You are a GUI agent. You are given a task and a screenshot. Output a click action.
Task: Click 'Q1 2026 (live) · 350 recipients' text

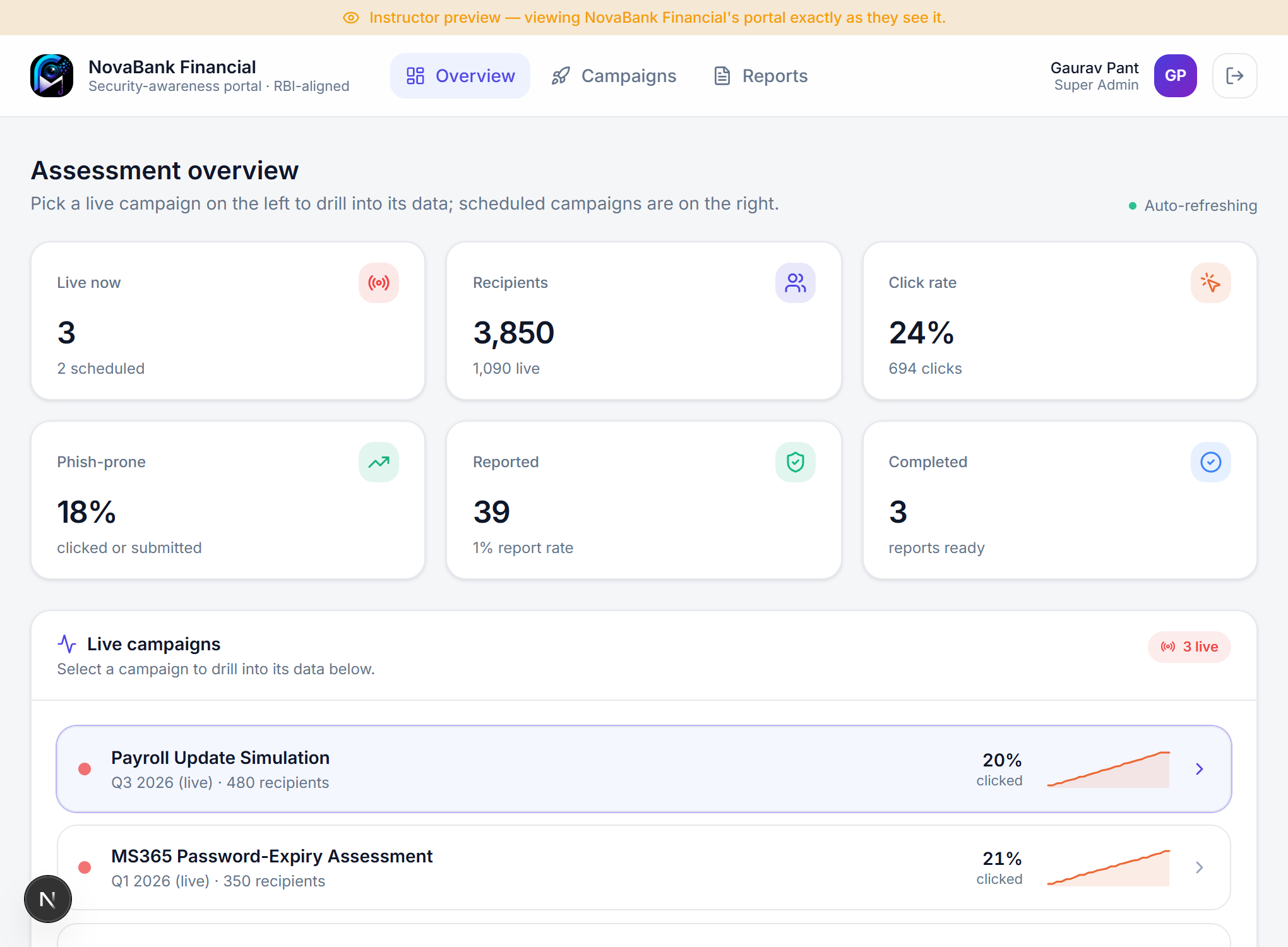coord(218,881)
